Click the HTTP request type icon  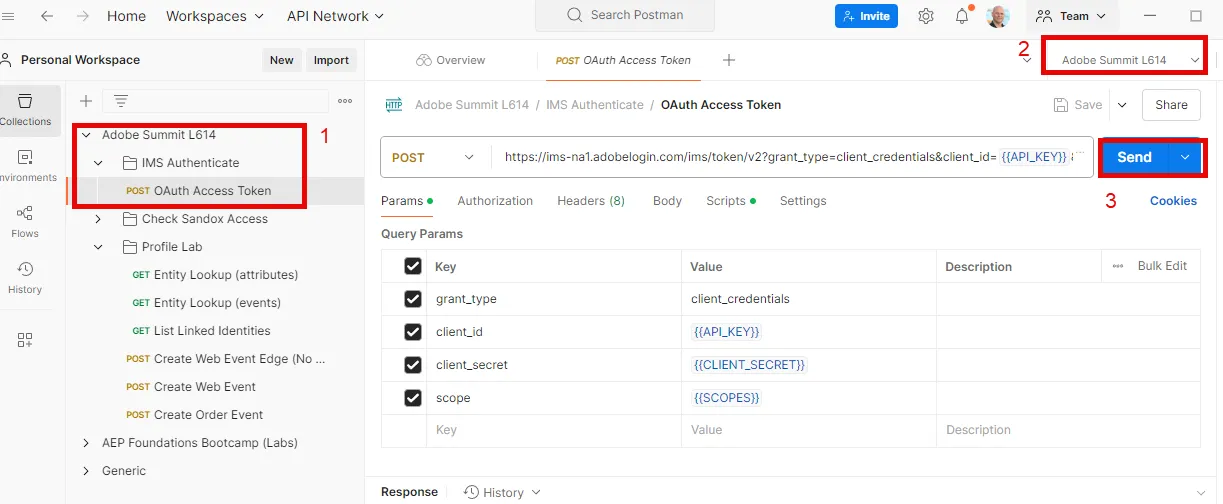tap(394, 104)
